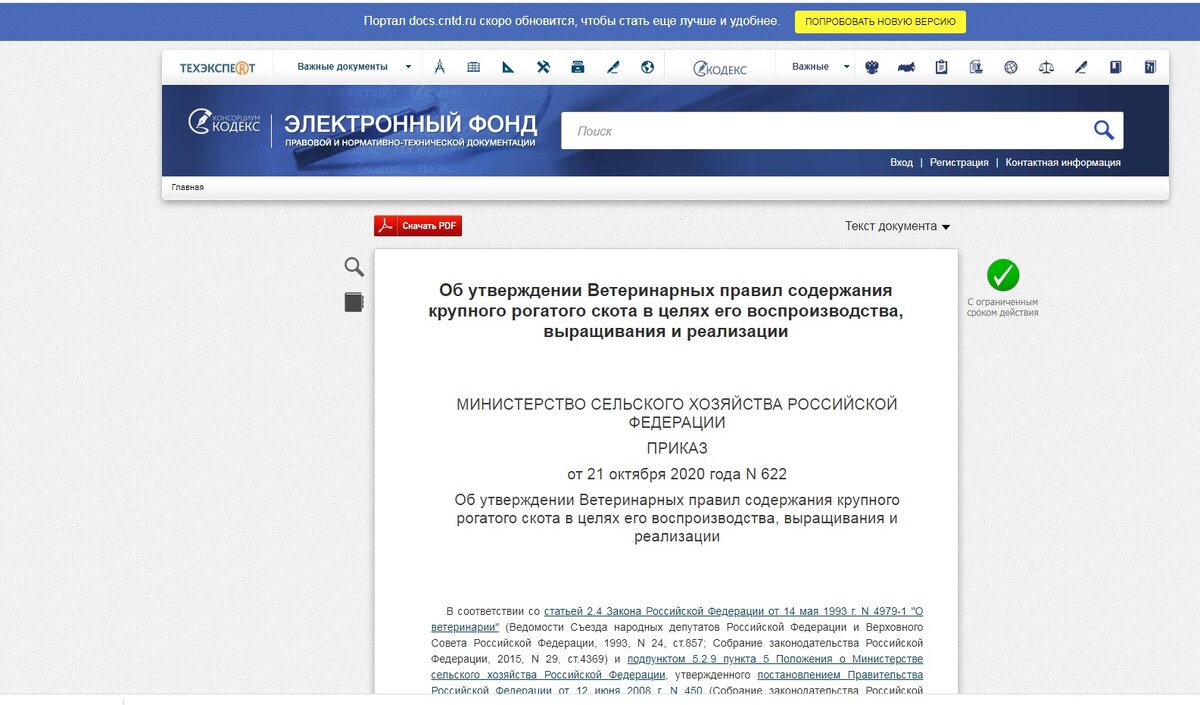Image resolution: width=1200 pixels, height=705 pixels.
Task: Click the Регистрация link
Action: click(959, 162)
